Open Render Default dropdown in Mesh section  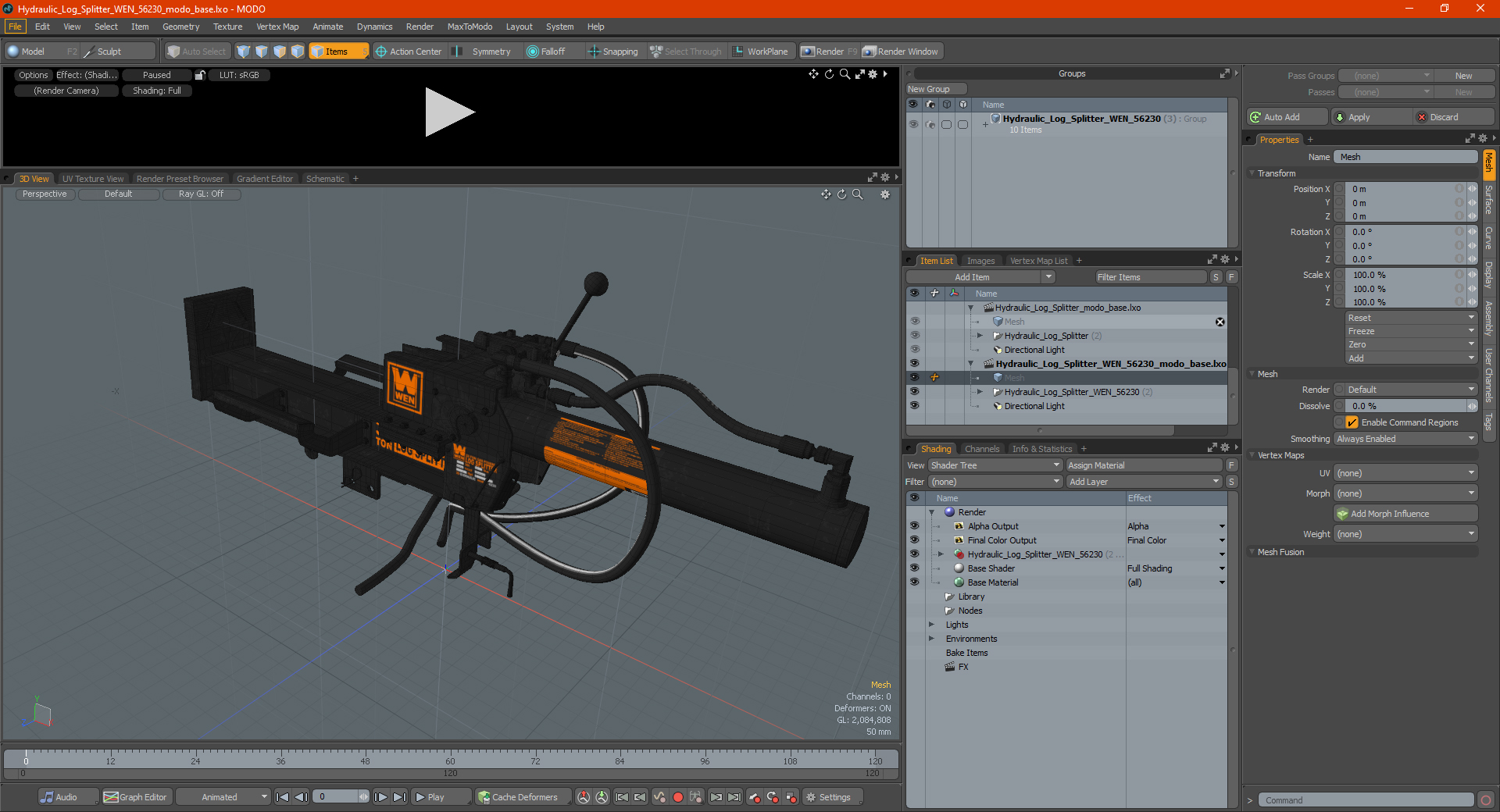pos(1411,390)
